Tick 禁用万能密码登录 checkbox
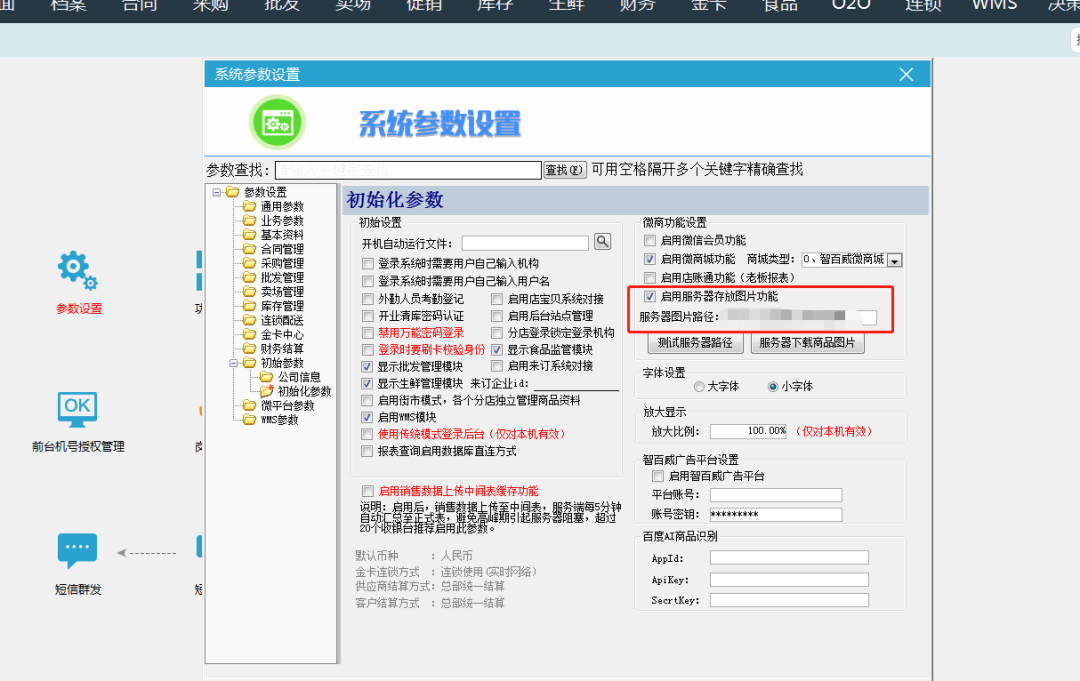Viewport: 1080px width, 681px height. click(x=368, y=333)
